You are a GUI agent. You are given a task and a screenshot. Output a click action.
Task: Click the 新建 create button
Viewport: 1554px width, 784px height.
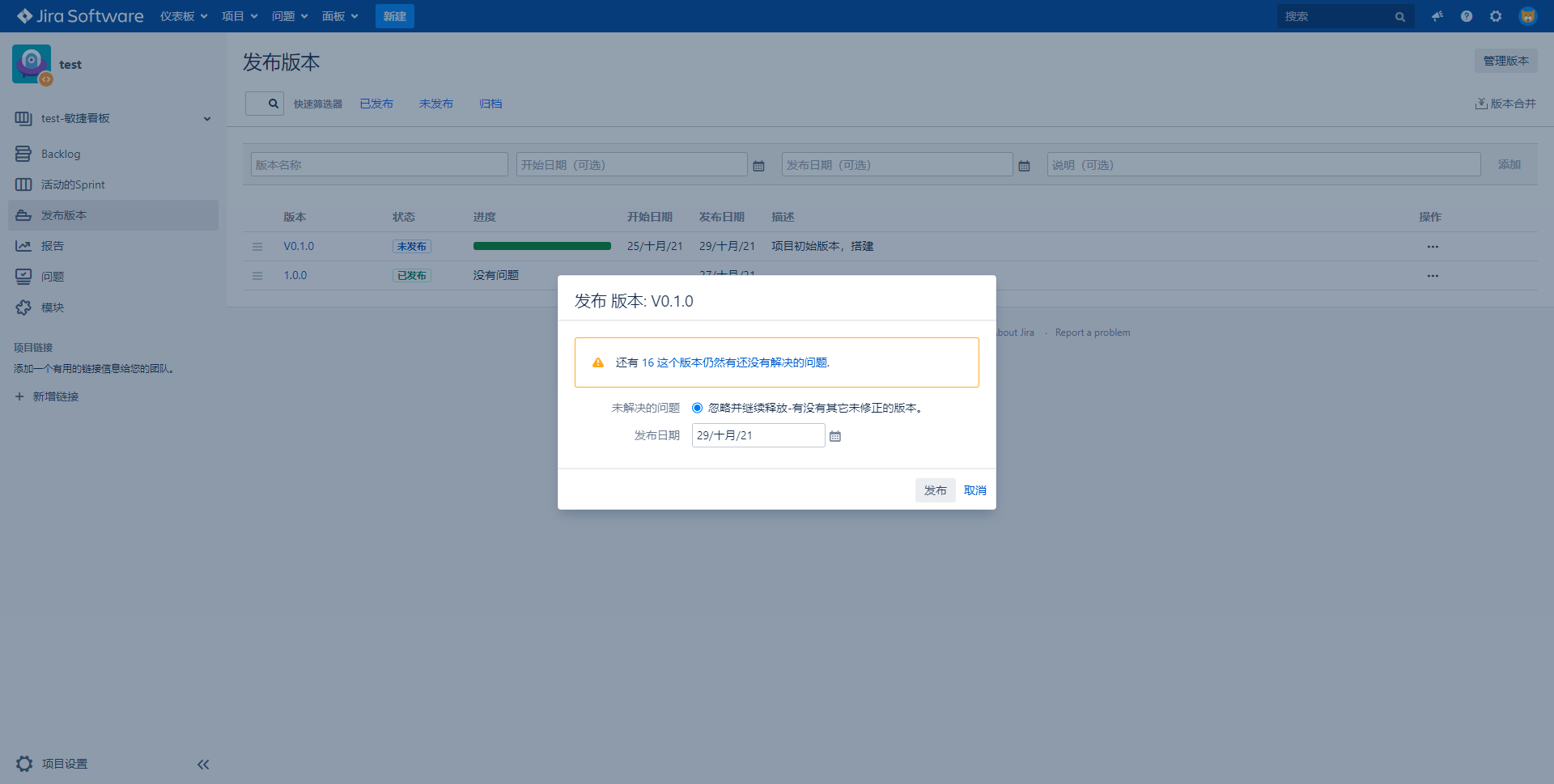395,16
